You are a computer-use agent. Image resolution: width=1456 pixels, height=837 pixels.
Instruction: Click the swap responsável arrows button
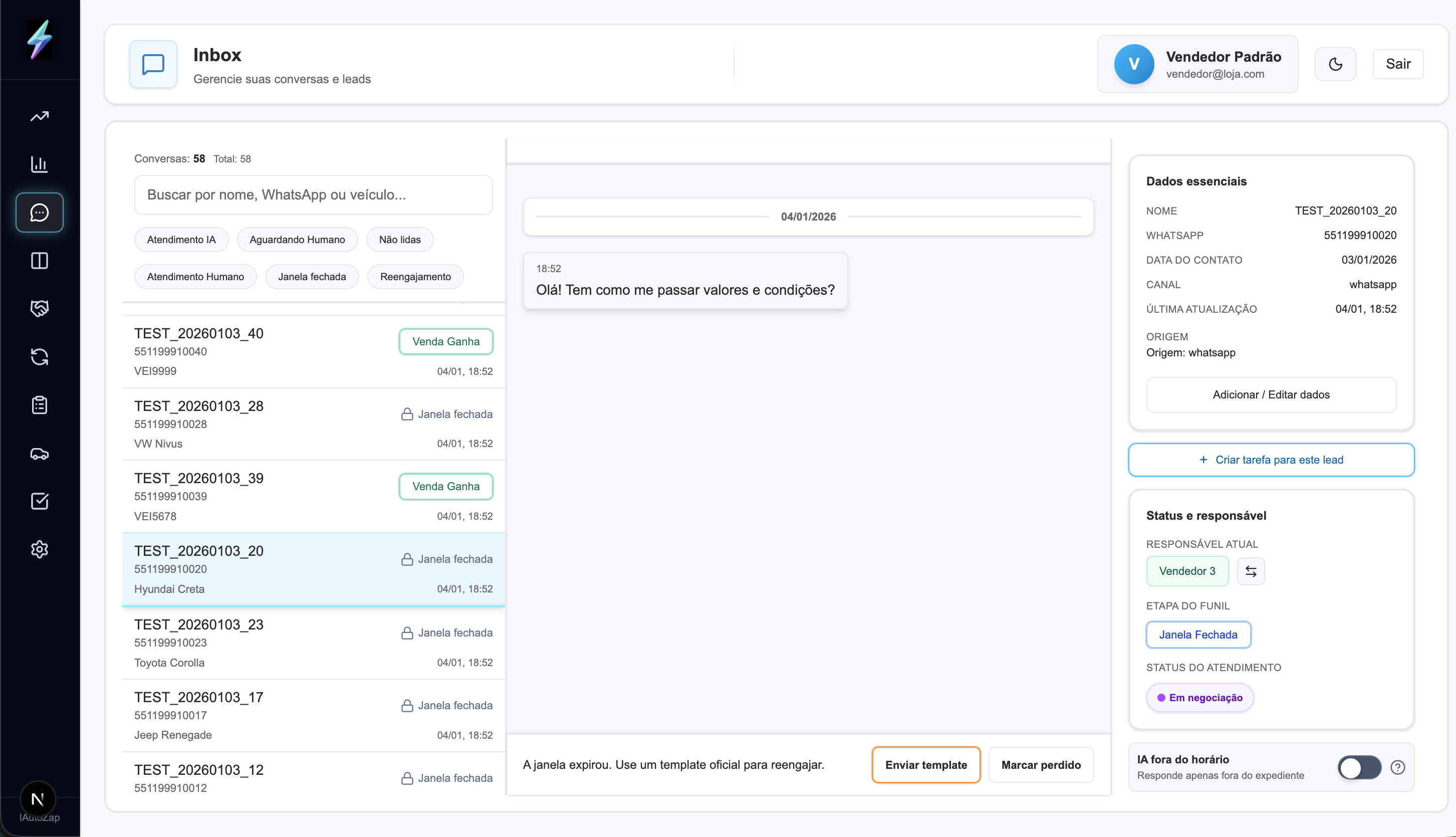(x=1250, y=571)
